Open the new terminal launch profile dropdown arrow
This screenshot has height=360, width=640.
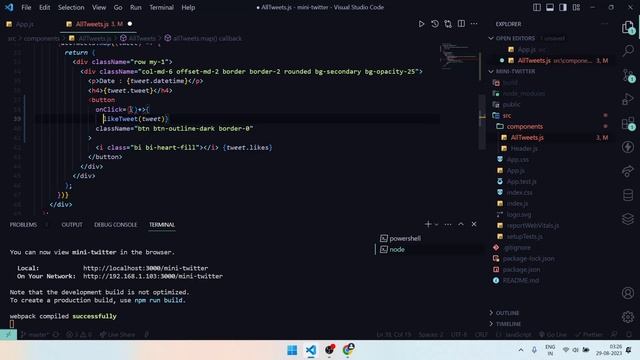[x=436, y=224]
